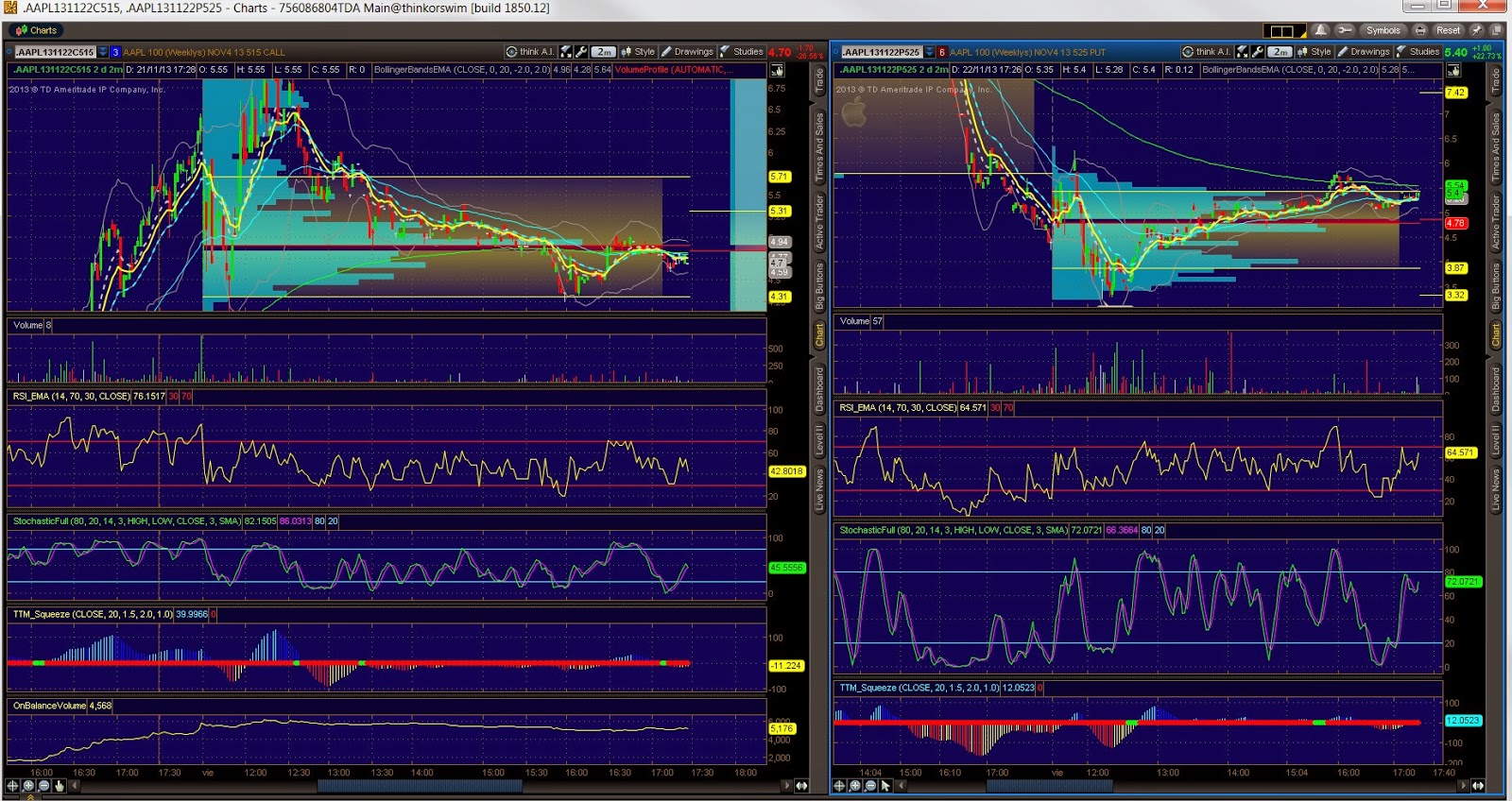Click the Symbols button in top toolbar

(1383, 30)
